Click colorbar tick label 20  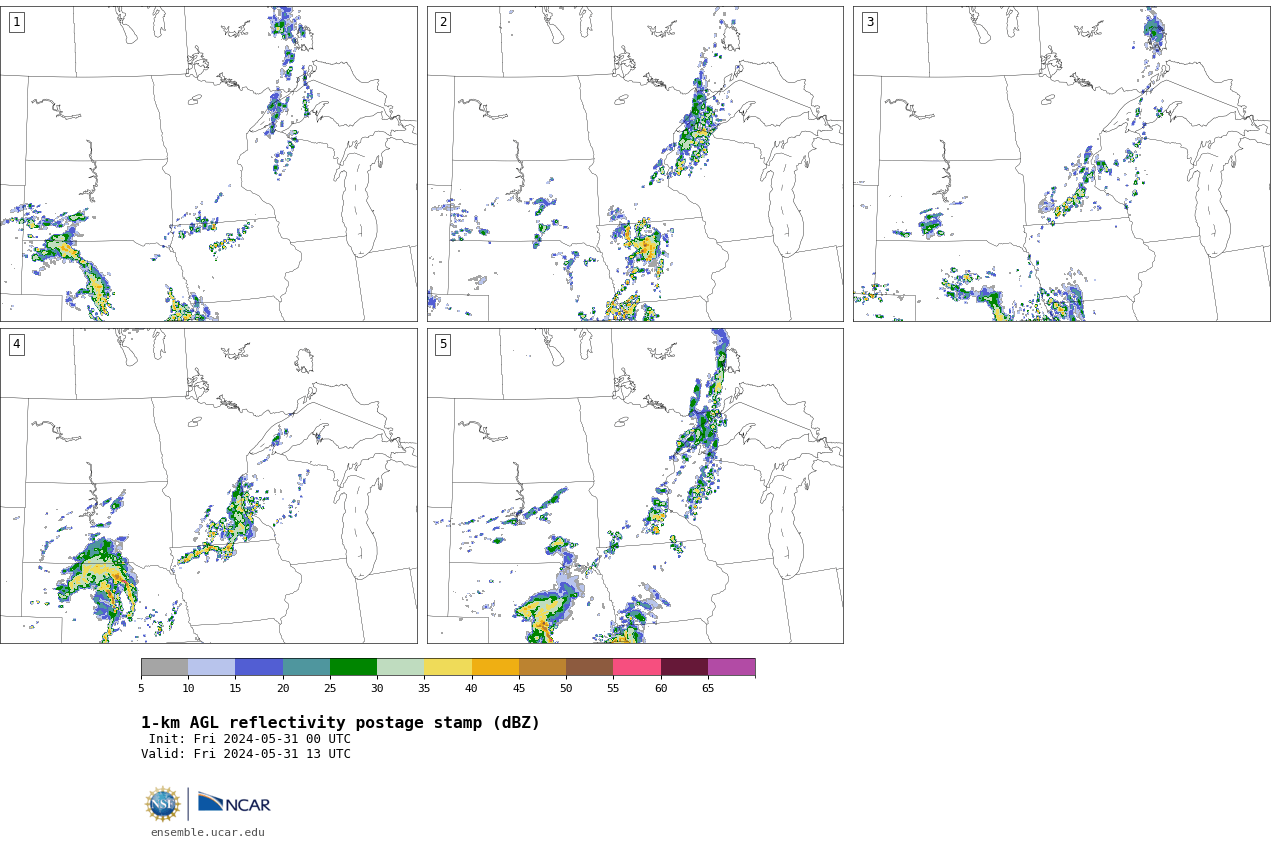pyautogui.click(x=283, y=688)
